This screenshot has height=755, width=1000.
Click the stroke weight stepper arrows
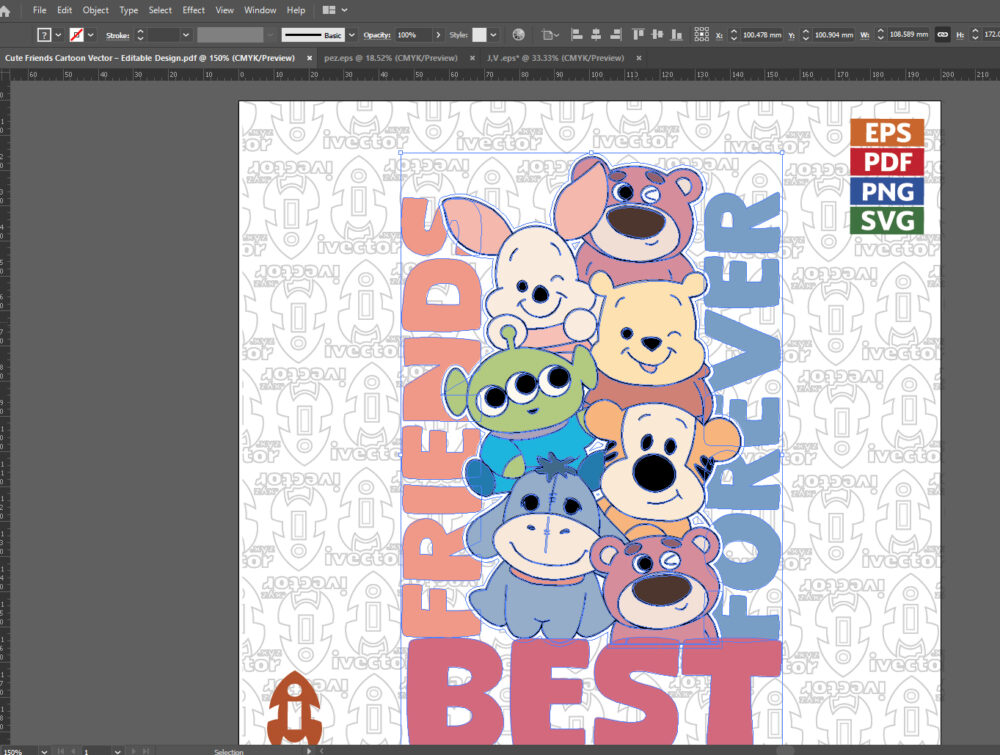[140, 35]
